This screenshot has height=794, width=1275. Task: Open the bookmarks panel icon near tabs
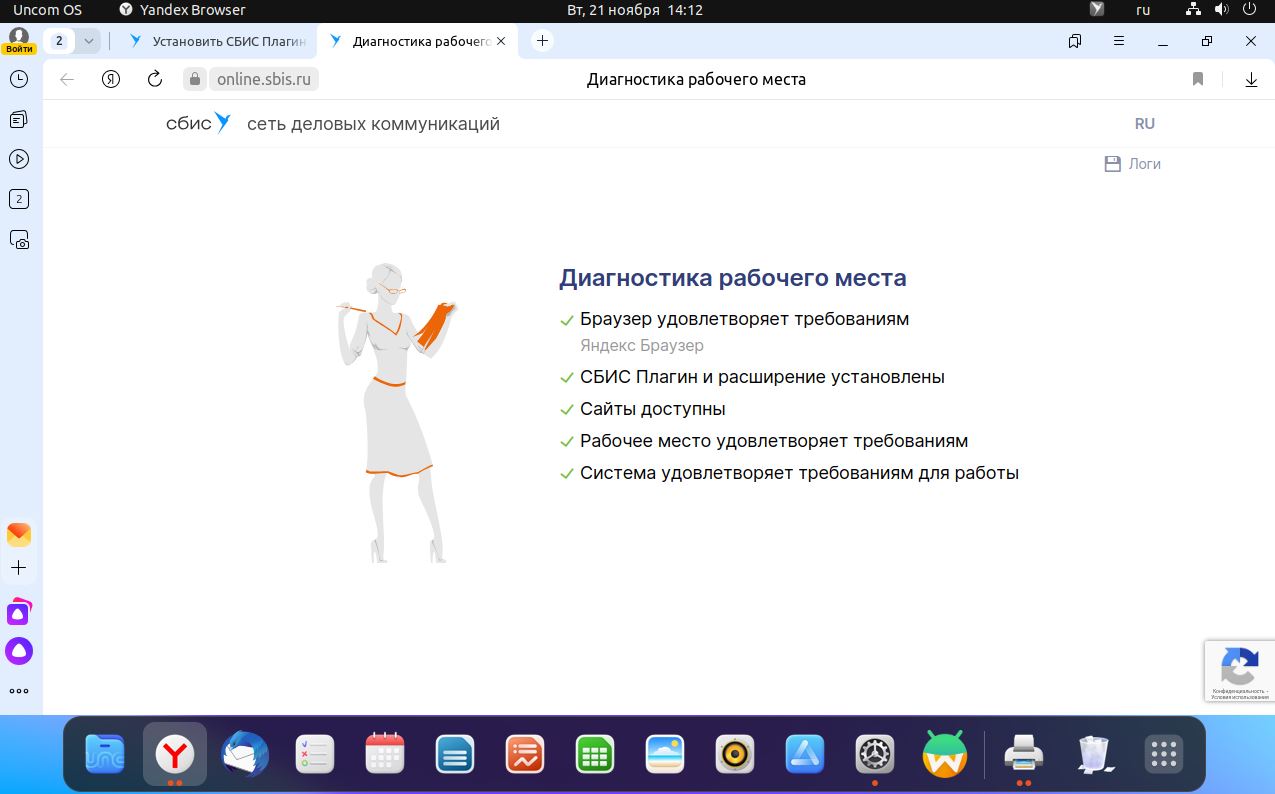1073,41
